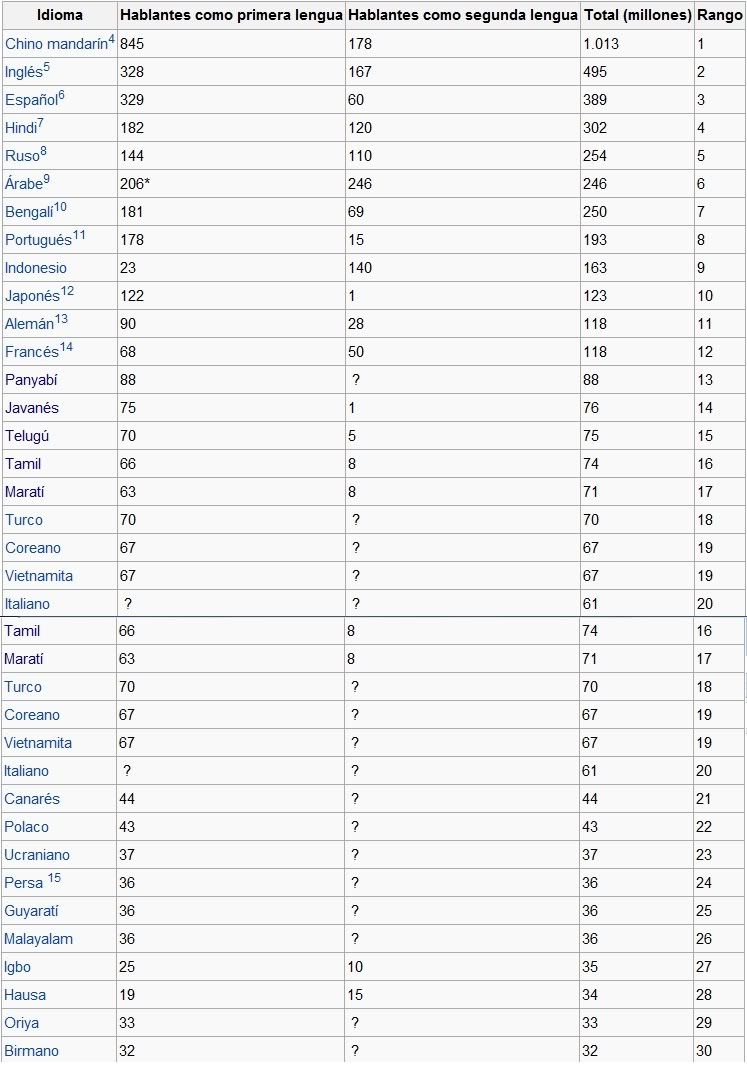This screenshot has width=747, height=1066.
Task: Click the Total (millones) column header
Action: 638,15
